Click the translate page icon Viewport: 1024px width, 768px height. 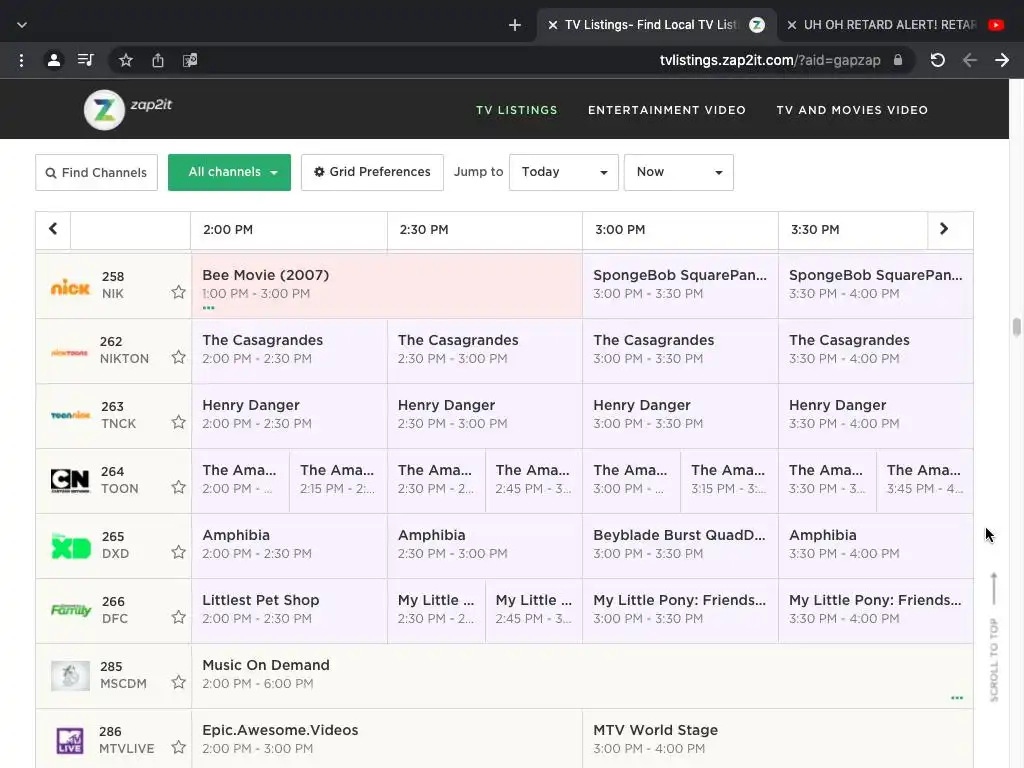[190, 61]
